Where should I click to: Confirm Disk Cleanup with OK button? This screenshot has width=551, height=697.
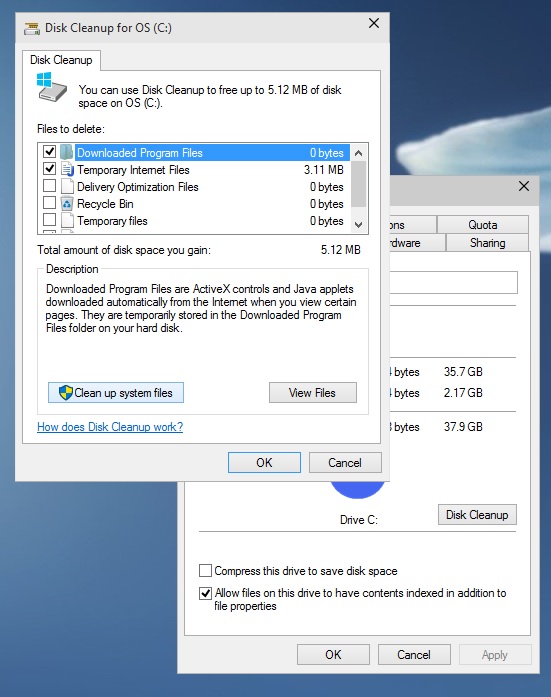pos(264,463)
